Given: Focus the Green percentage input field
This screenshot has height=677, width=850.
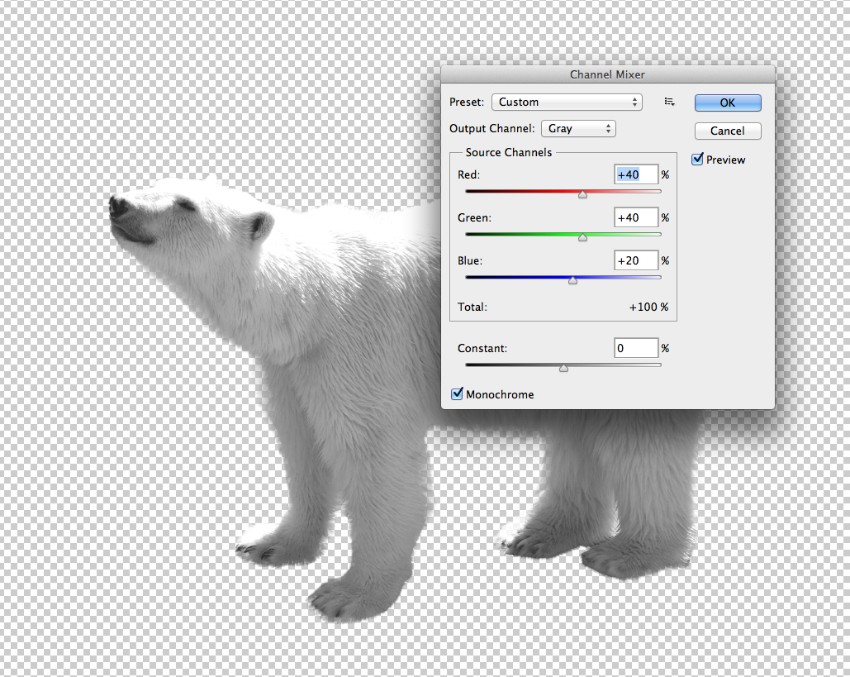Looking at the screenshot, I should 636,217.
